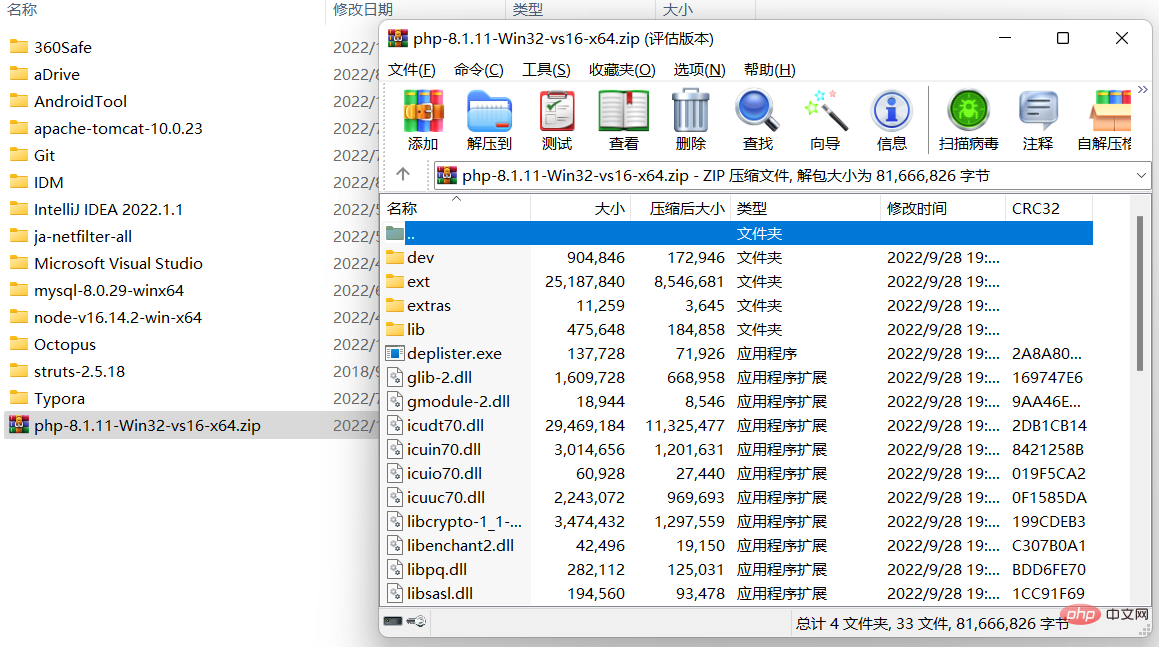Sort Explorer by Name (名称) header
This screenshot has height=647, width=1159.
coord(22,10)
